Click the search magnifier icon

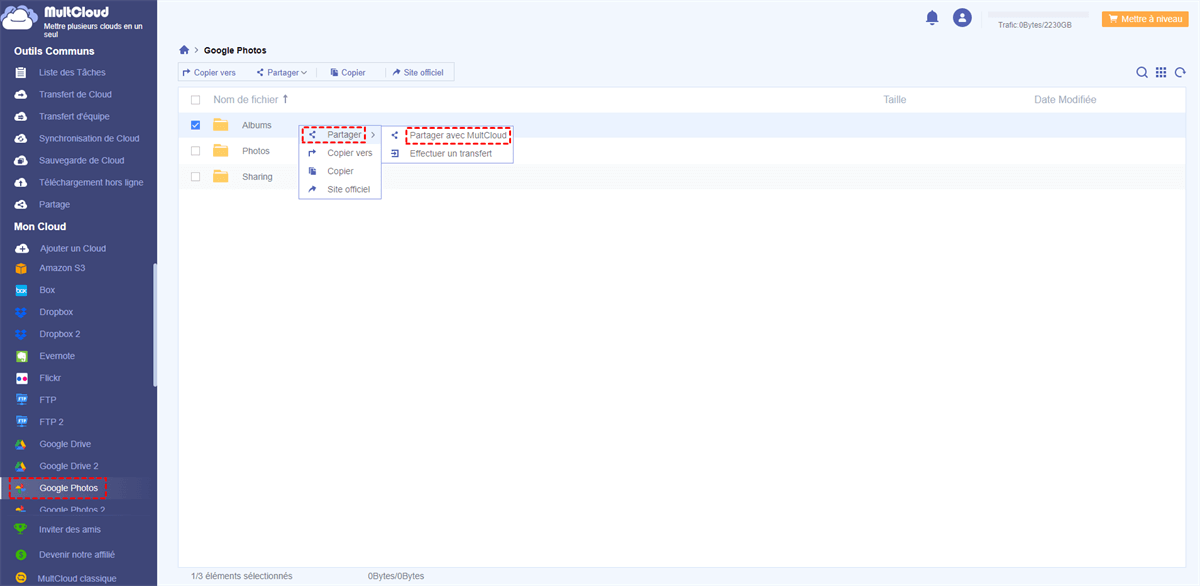(x=1141, y=72)
